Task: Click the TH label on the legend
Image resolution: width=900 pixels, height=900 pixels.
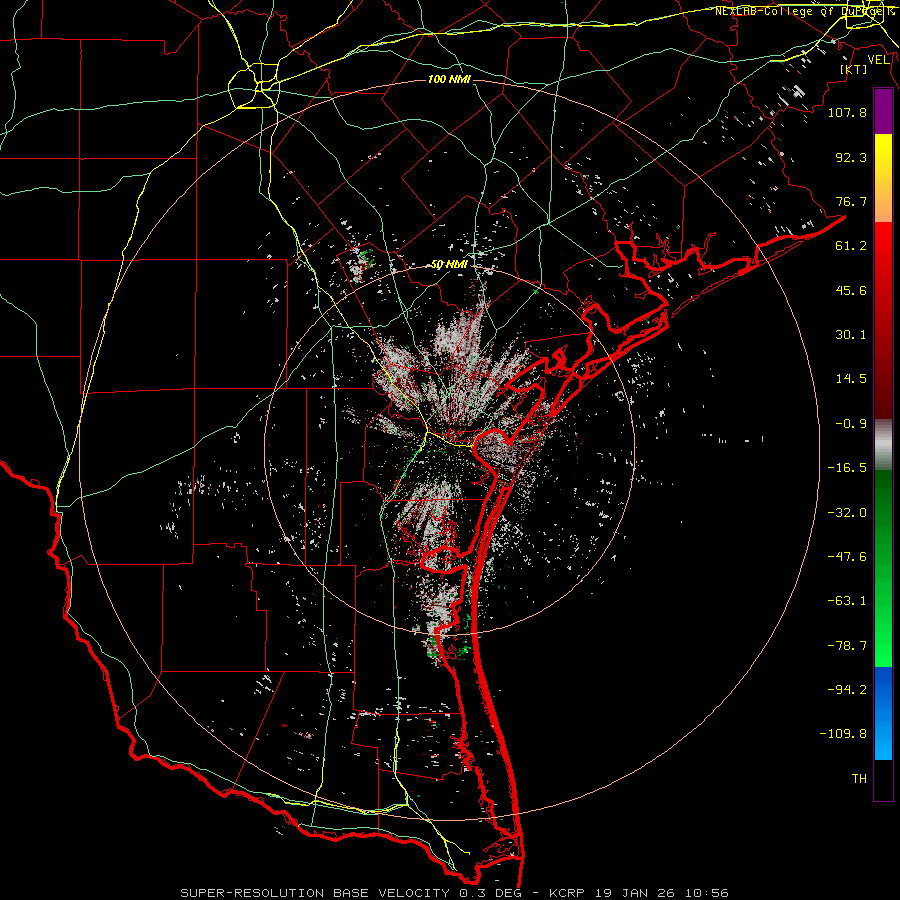Action: 859,779
